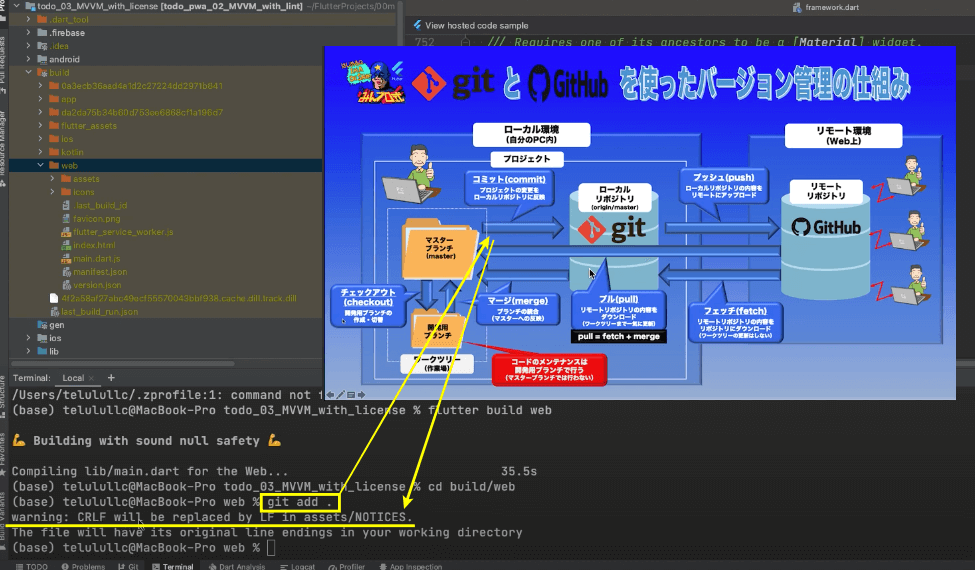Viewport: 975px width, 570px height.
Task: Select favicon.png file icon
Action: (66, 219)
